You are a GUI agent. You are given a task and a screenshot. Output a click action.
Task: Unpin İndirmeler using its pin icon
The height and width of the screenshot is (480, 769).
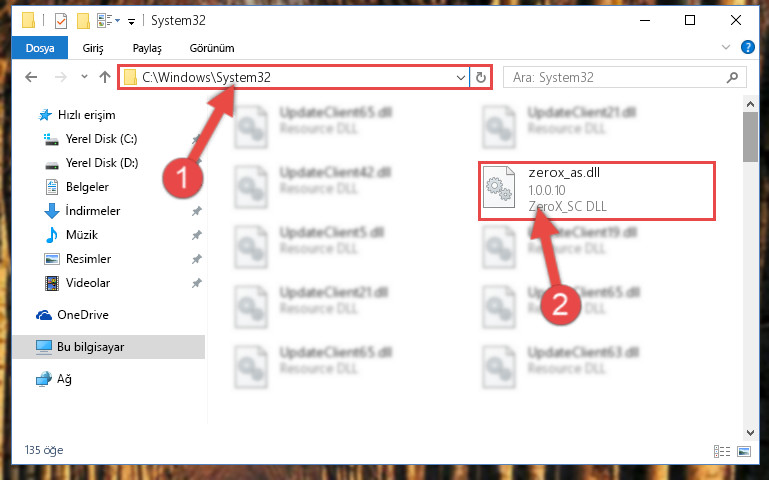click(x=196, y=211)
